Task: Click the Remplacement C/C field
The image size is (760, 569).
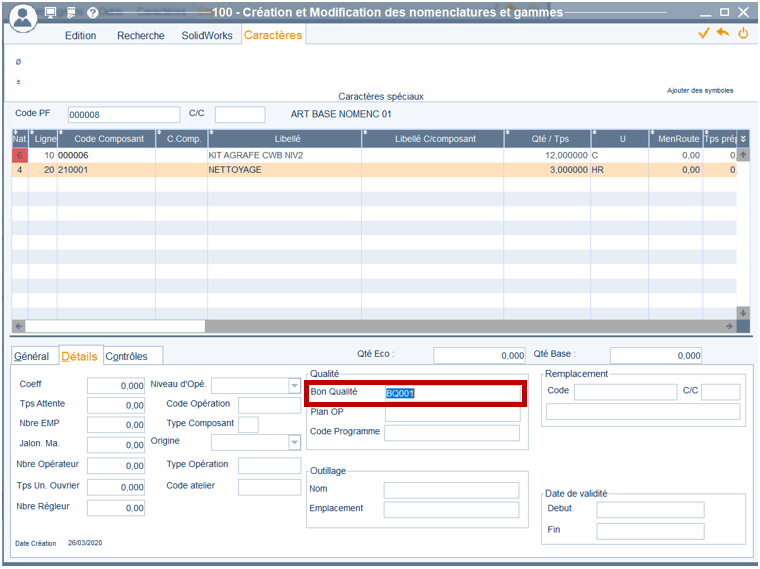Action: [x=721, y=392]
